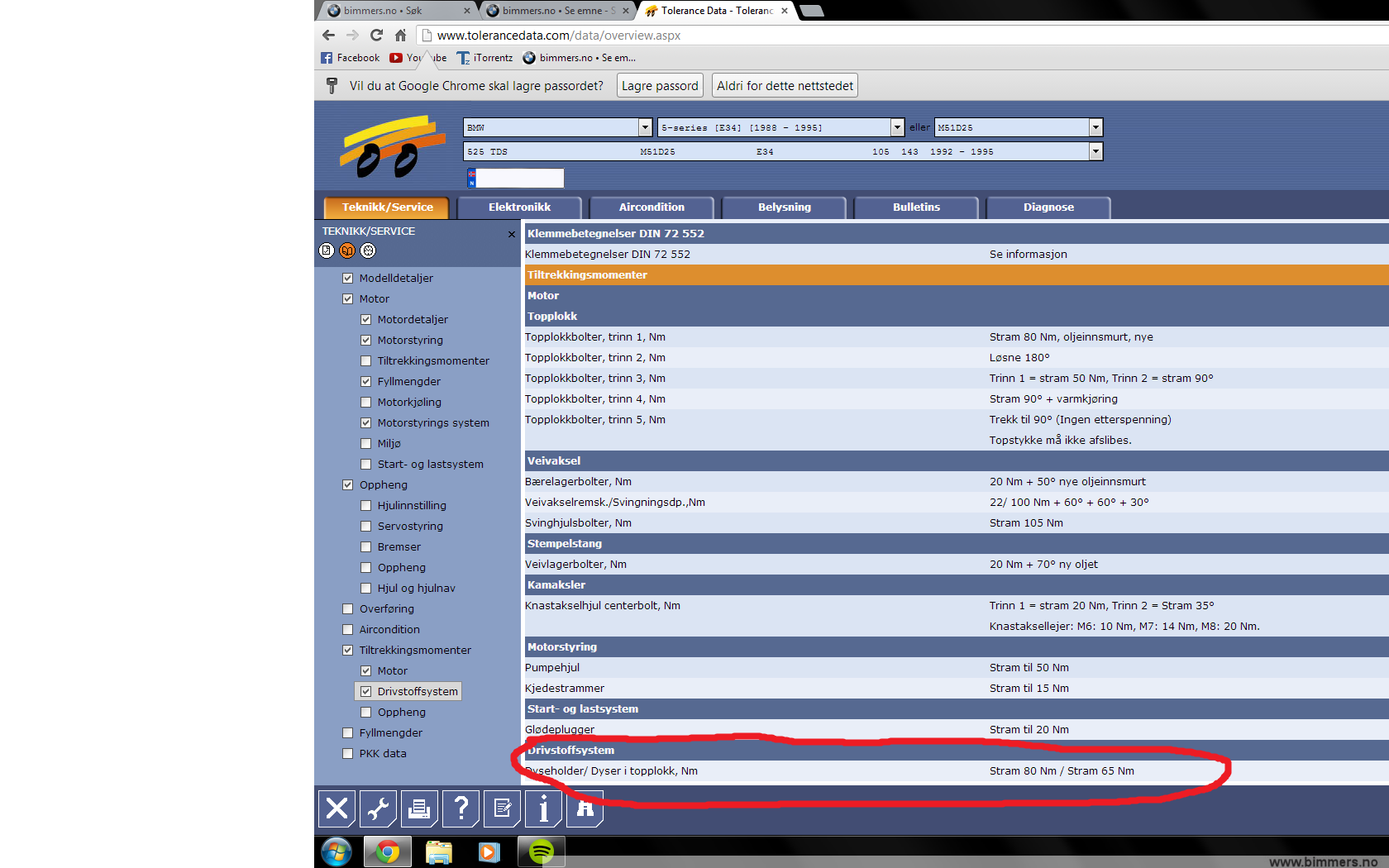Click Aldri for dette nettstedet button
The height and width of the screenshot is (868, 1389).
(x=785, y=86)
